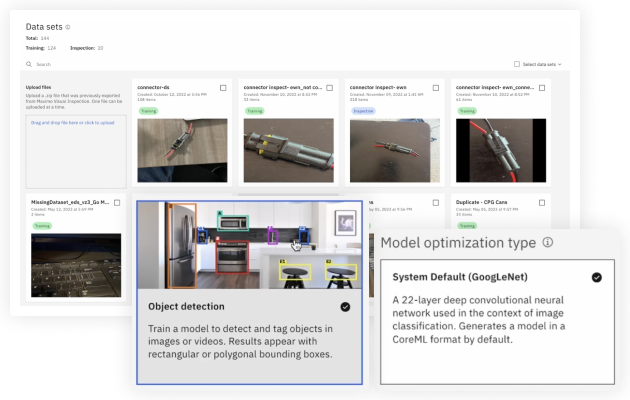Click the connecter-ds title
The width and height of the screenshot is (630, 400).
coord(153,87)
